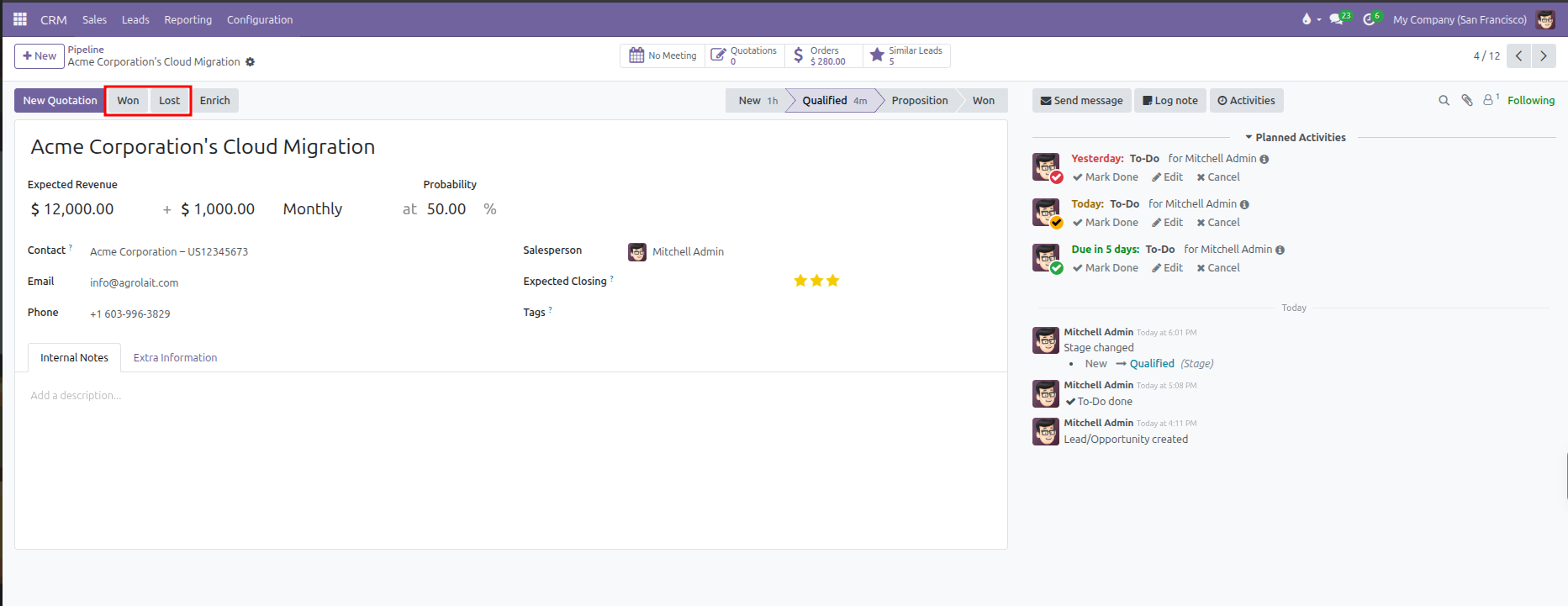
Task: Click info icon on Due in 5 days activity
Action: 1280,250
